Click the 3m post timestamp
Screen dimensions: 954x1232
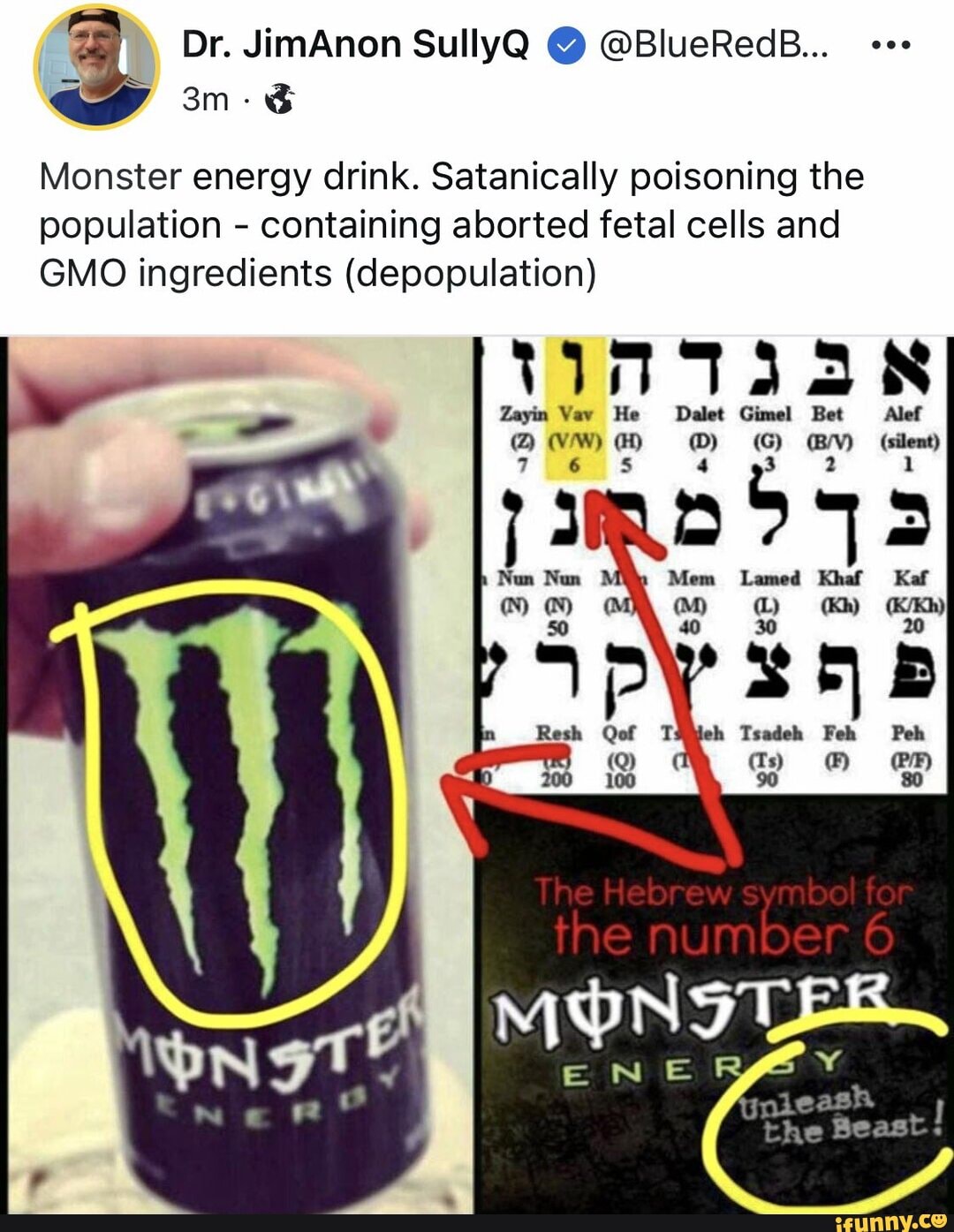205,100
